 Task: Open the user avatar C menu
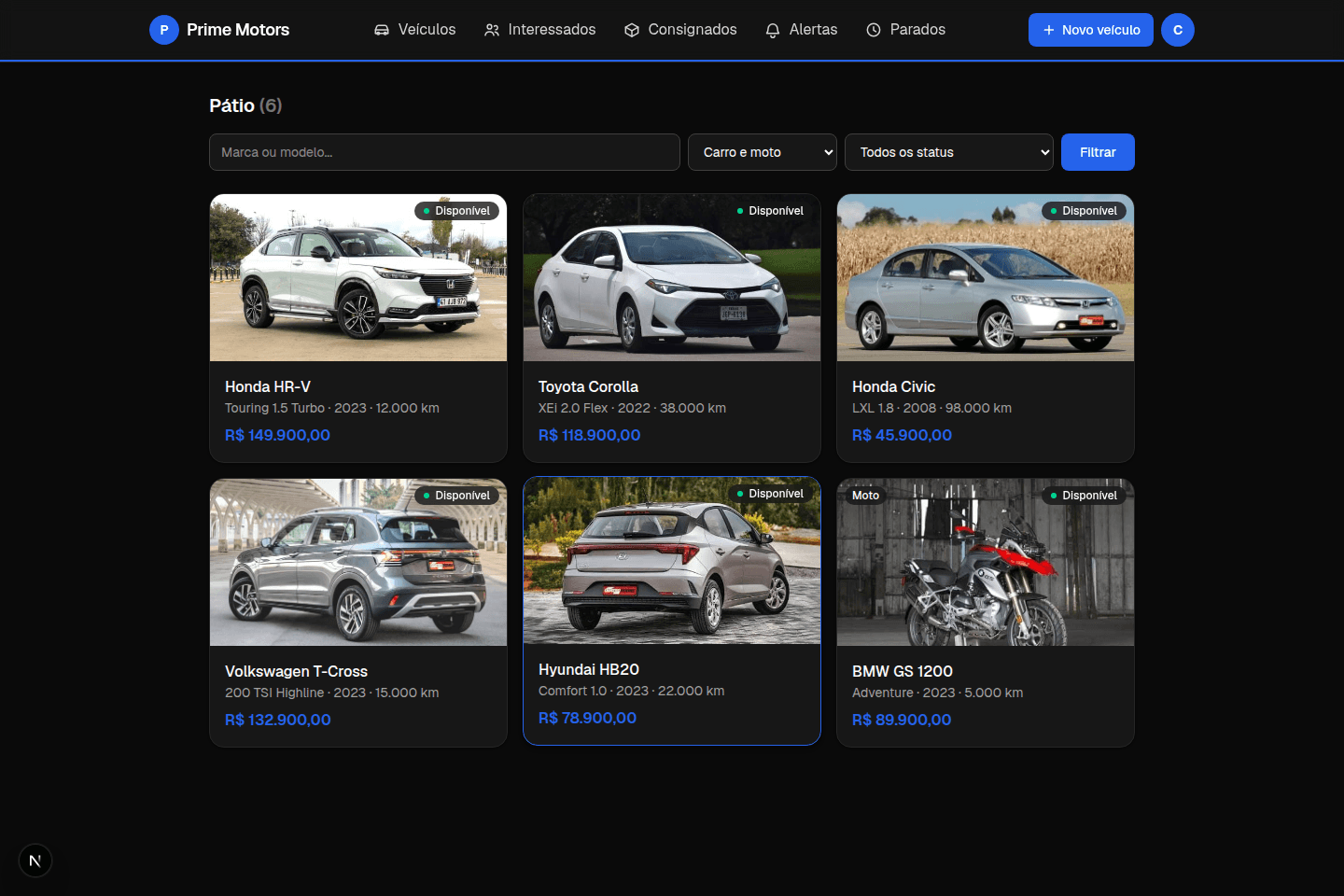(1178, 30)
